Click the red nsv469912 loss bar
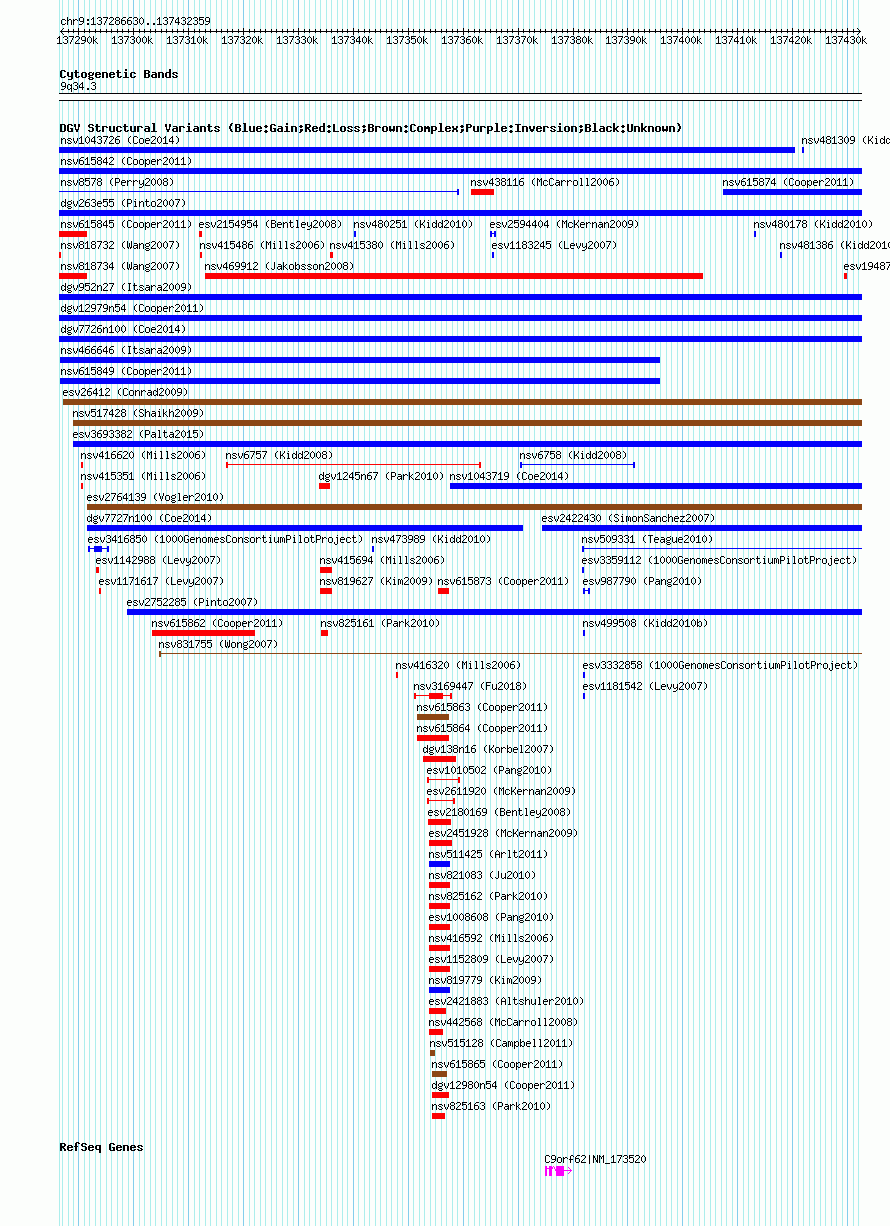 click(x=454, y=276)
